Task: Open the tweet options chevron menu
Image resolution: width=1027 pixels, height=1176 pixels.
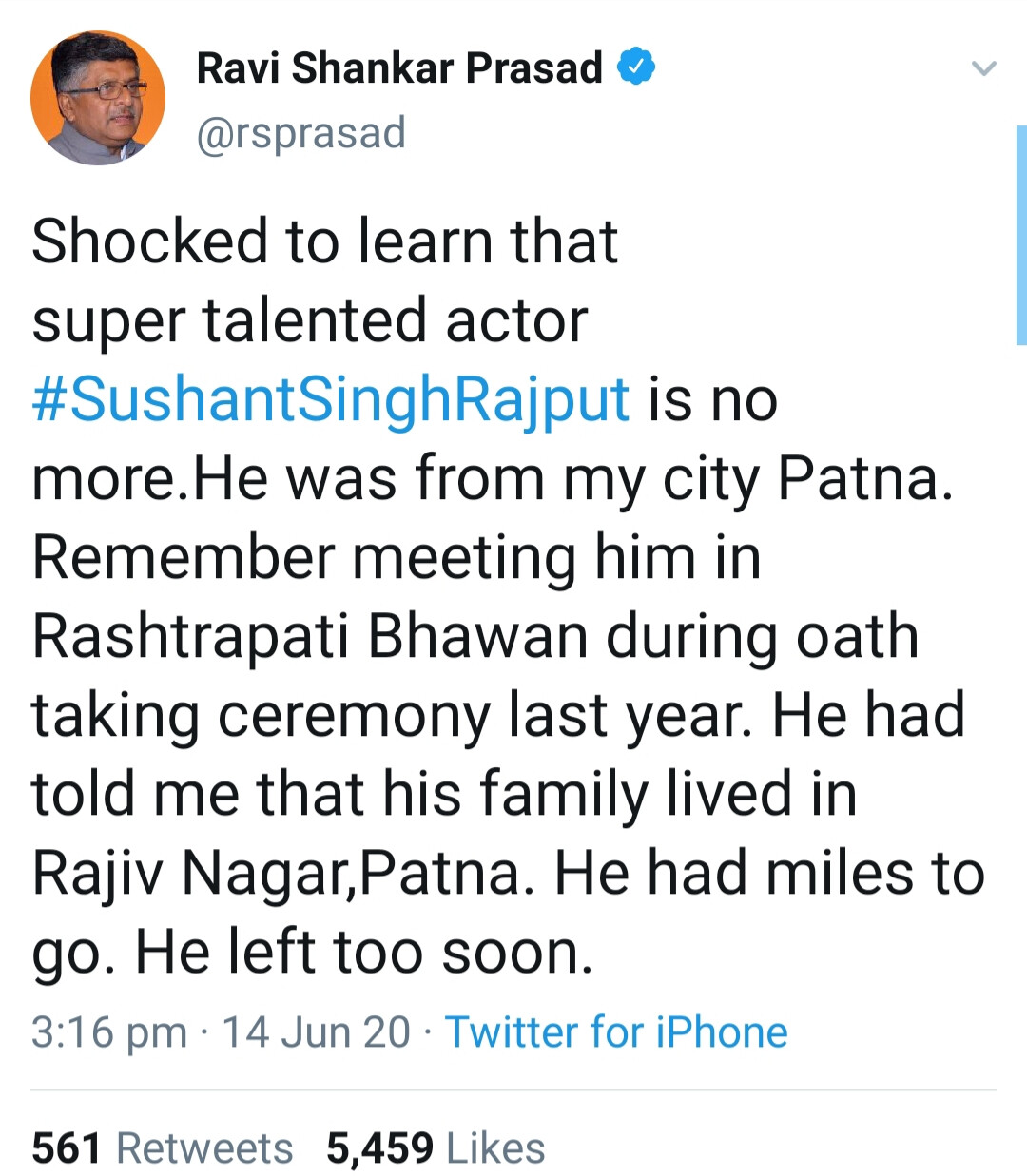Action: click(983, 68)
